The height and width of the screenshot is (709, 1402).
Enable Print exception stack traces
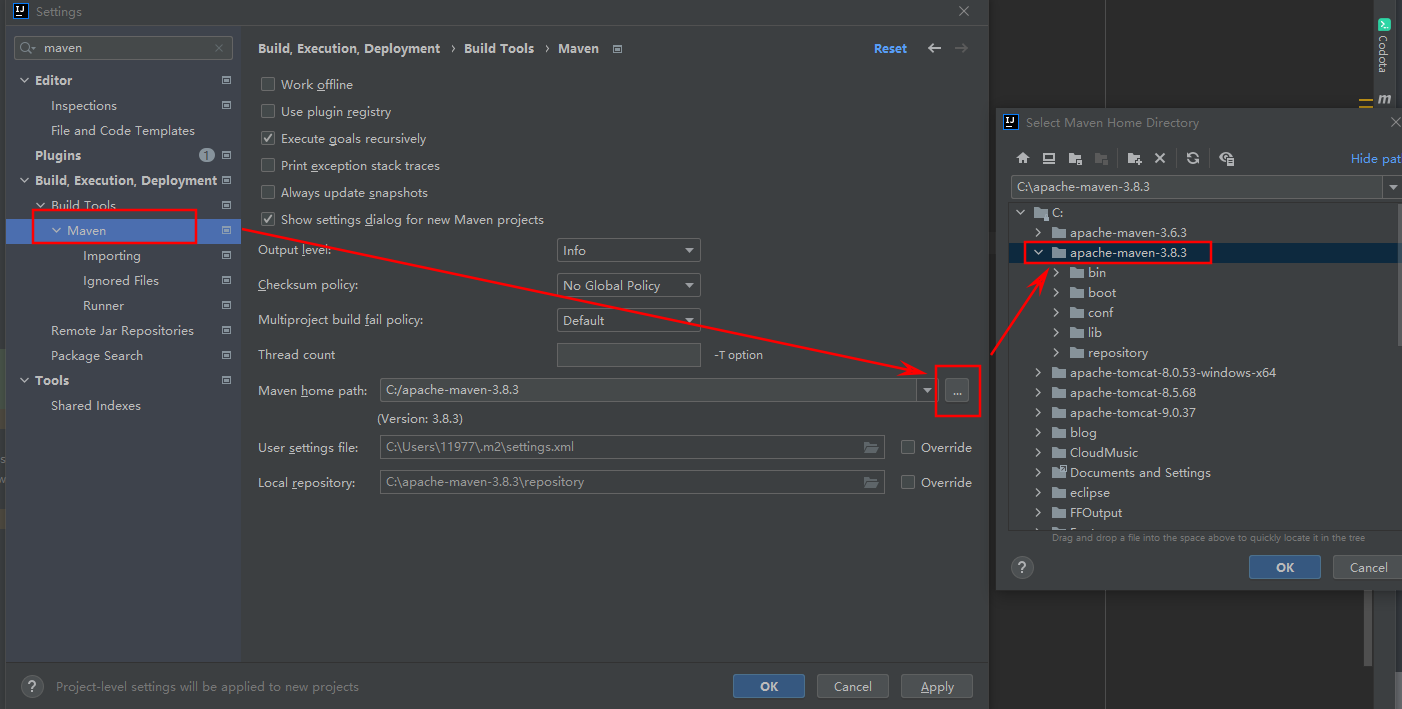coord(268,165)
